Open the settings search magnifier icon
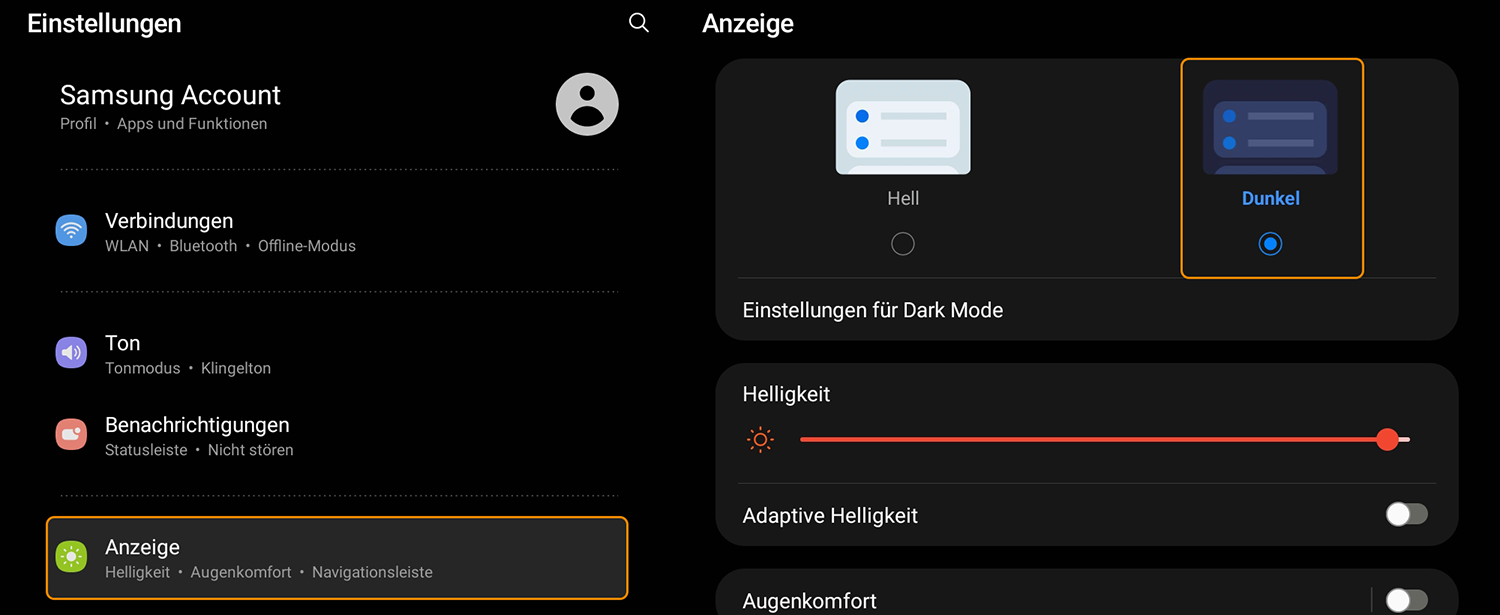Viewport: 1500px width, 615px height. click(x=639, y=23)
